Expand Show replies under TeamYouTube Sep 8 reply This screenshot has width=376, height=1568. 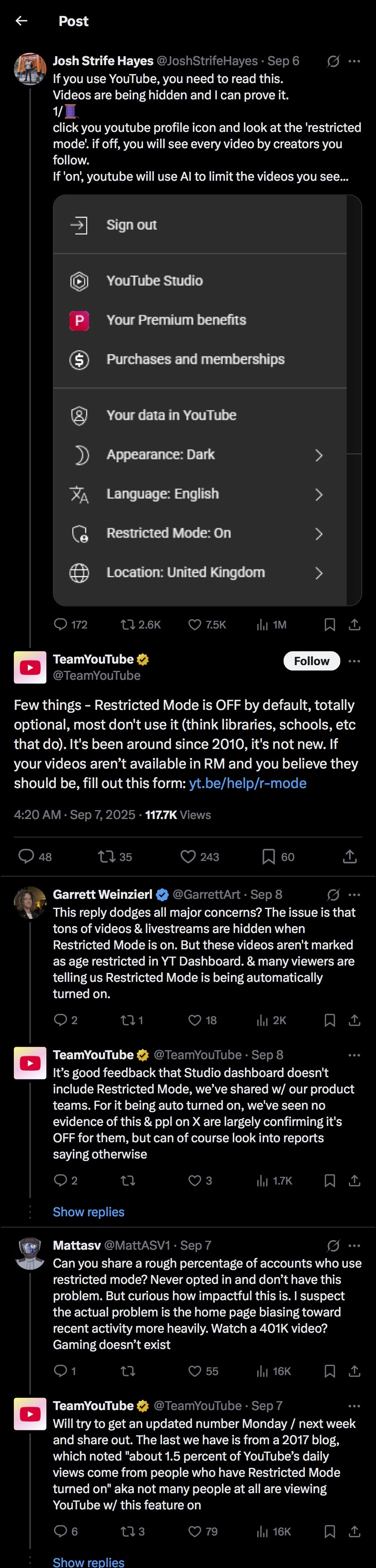88,1211
